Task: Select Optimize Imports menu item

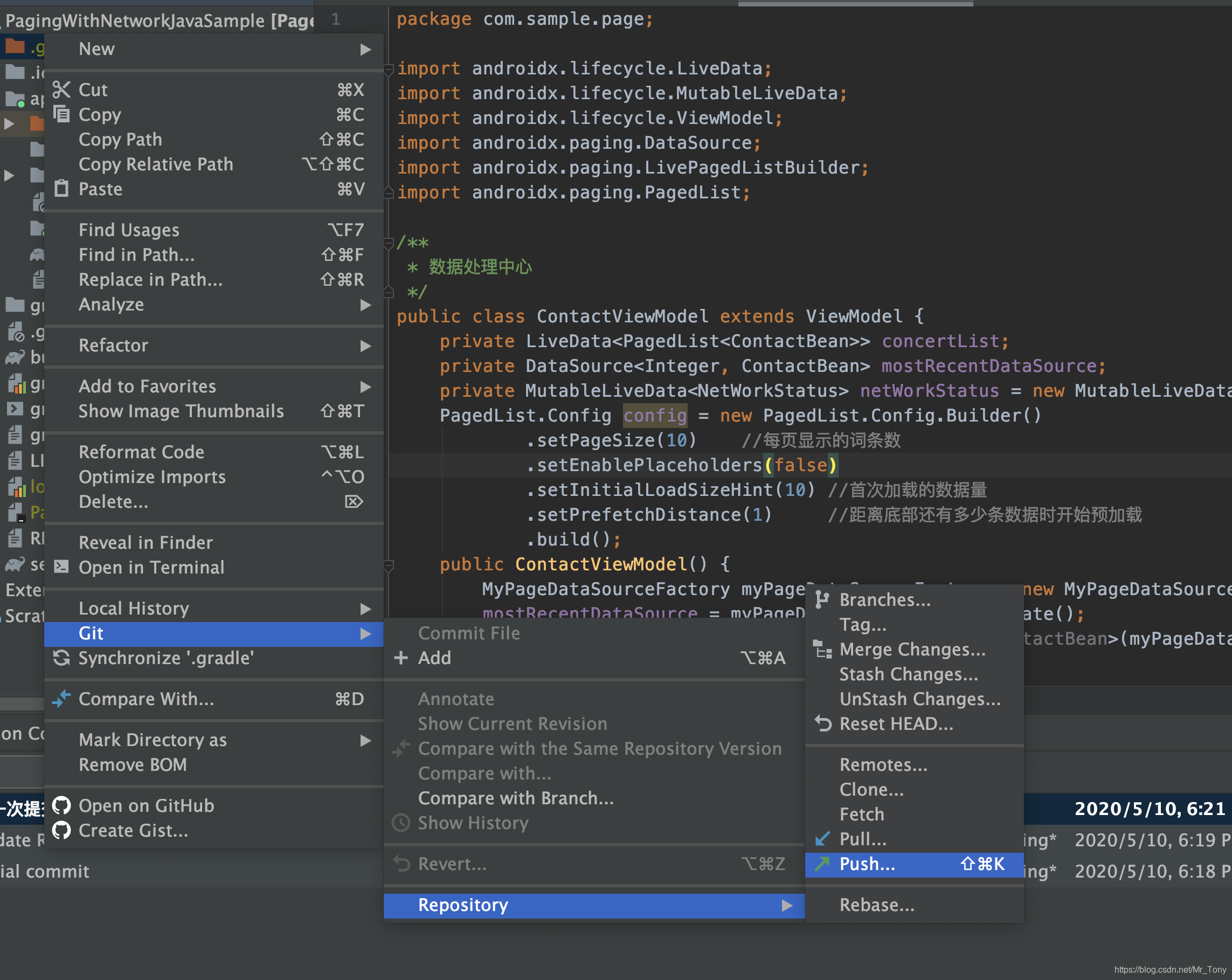Action: (x=214, y=477)
